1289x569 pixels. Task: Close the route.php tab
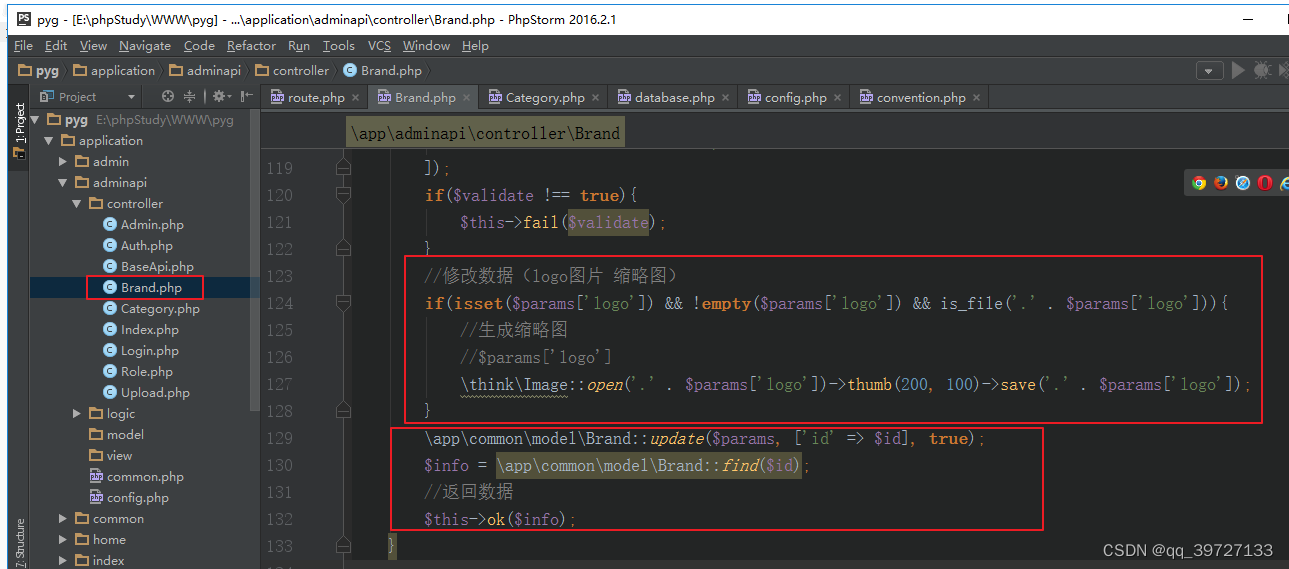(x=355, y=98)
